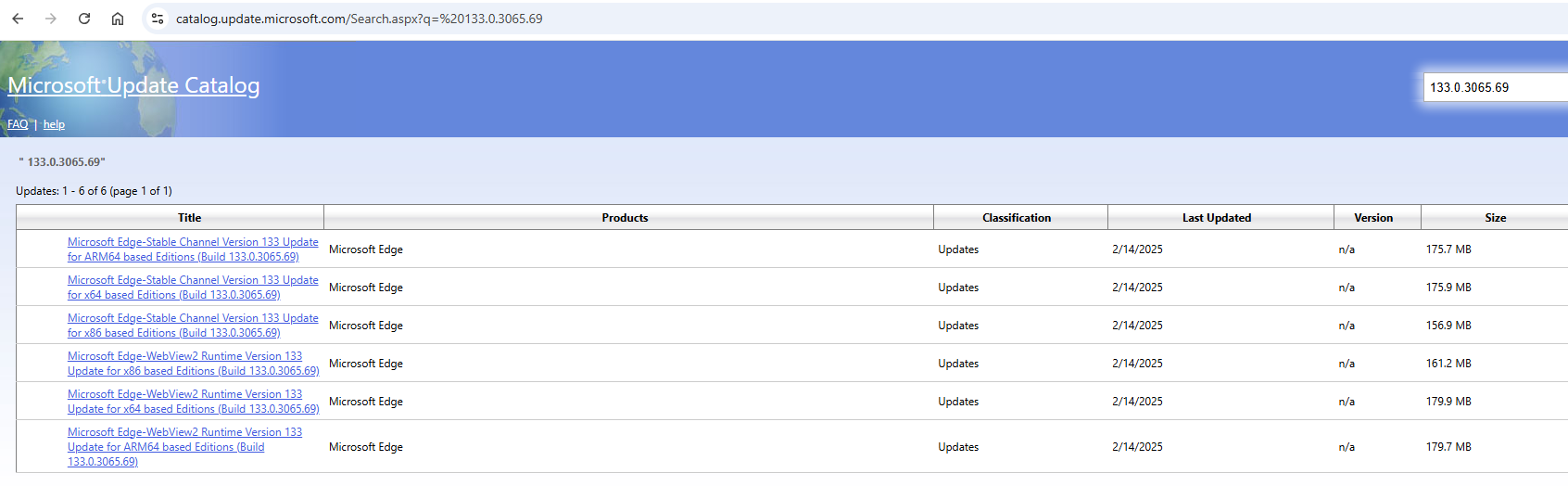Viewport: 1568px width, 486px height.
Task: Click the size value 175.7 MB
Action: click(1448, 249)
